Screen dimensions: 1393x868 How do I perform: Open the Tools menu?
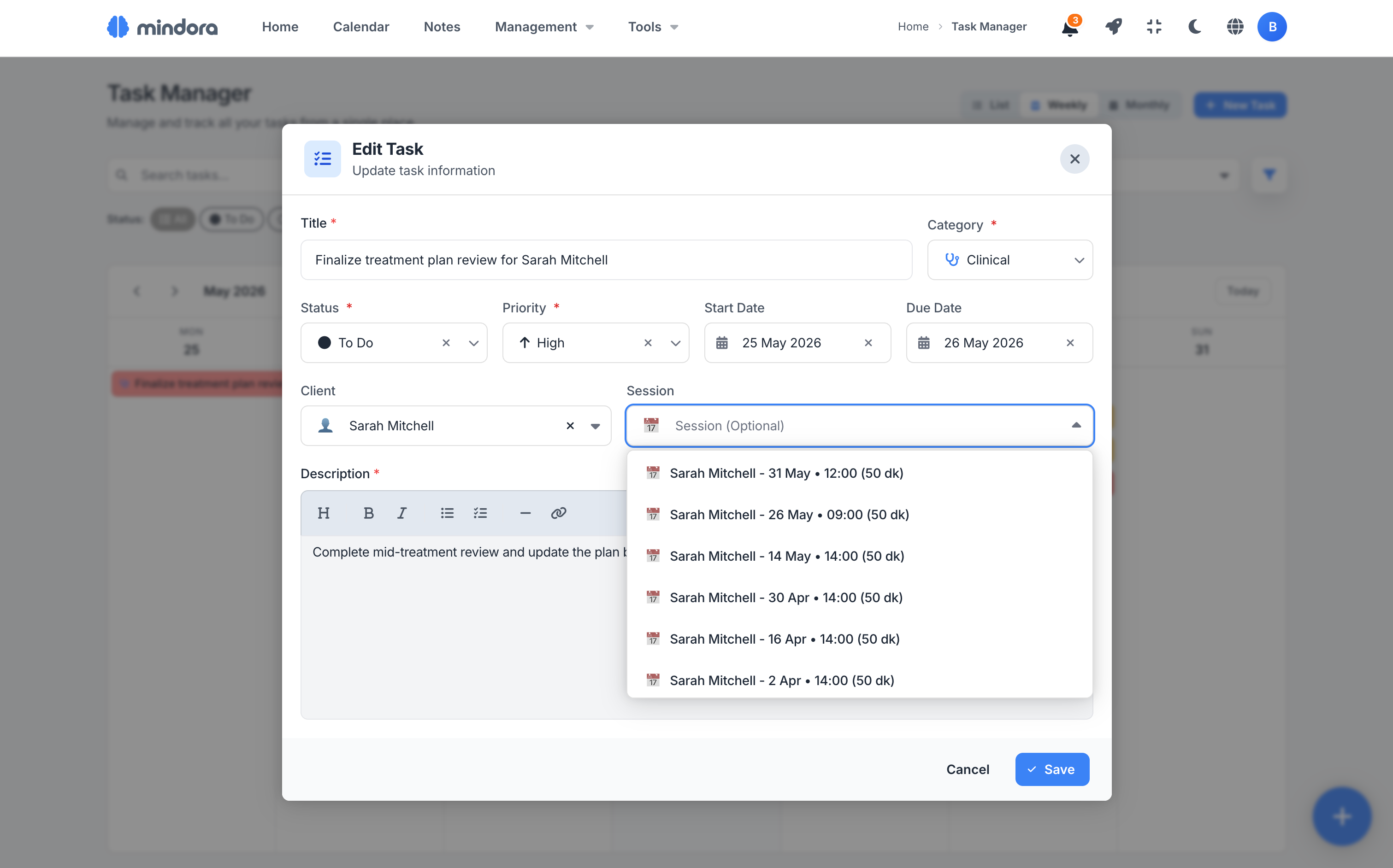click(x=653, y=27)
